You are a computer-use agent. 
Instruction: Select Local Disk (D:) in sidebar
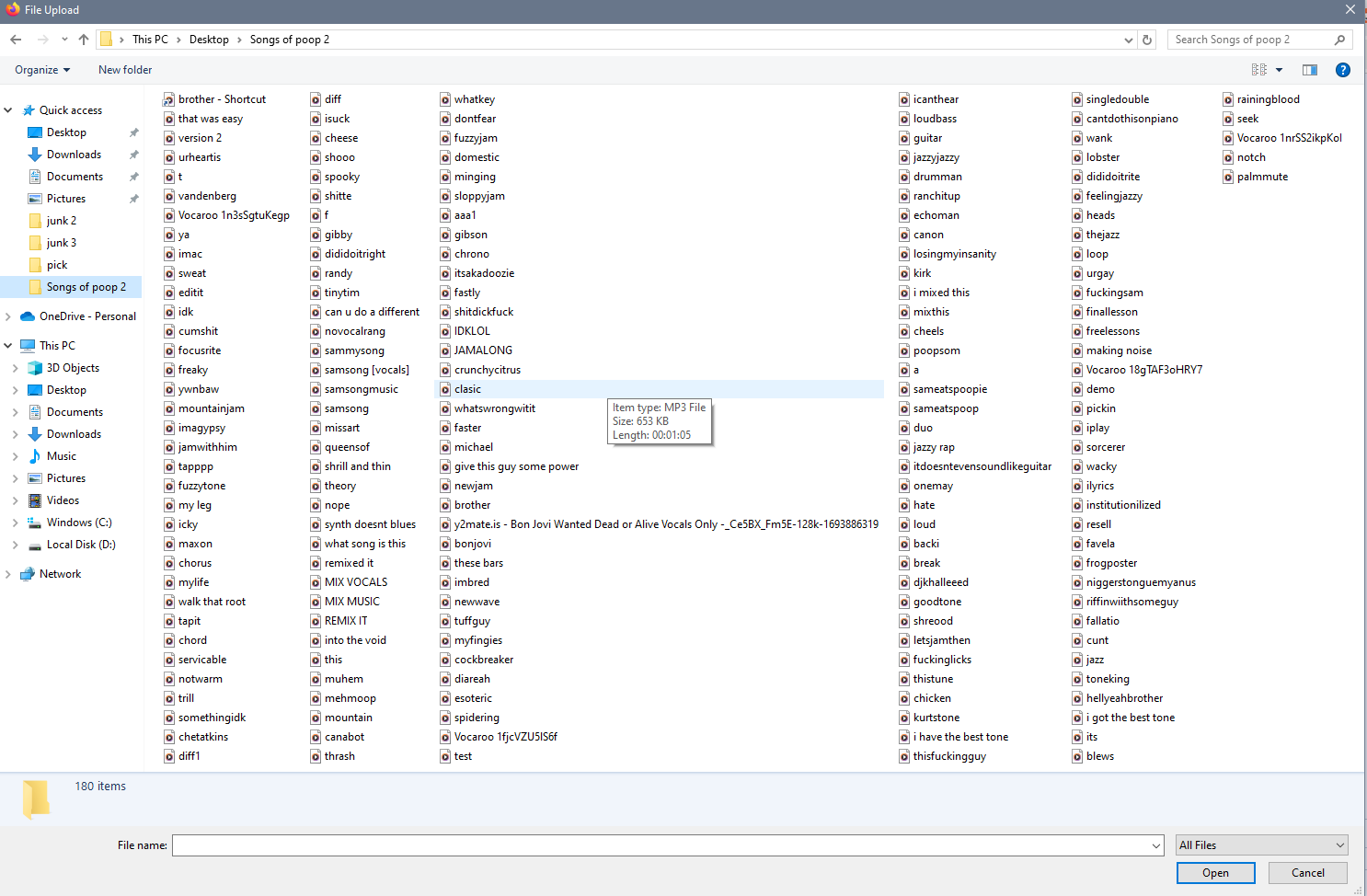(81, 545)
